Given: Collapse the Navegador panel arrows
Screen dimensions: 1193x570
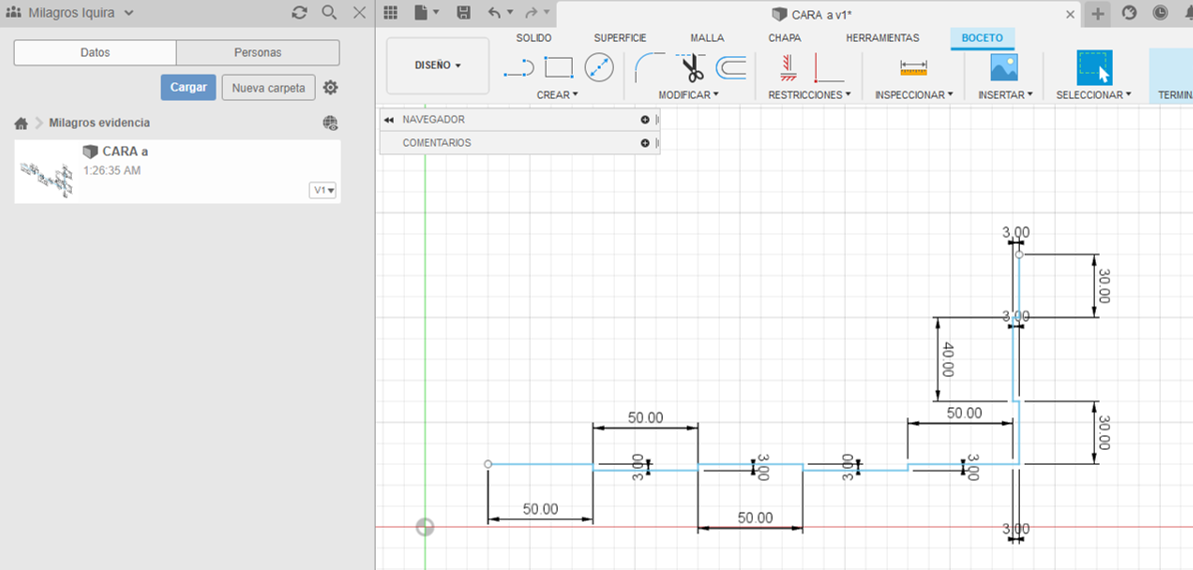Looking at the screenshot, I should pos(389,119).
